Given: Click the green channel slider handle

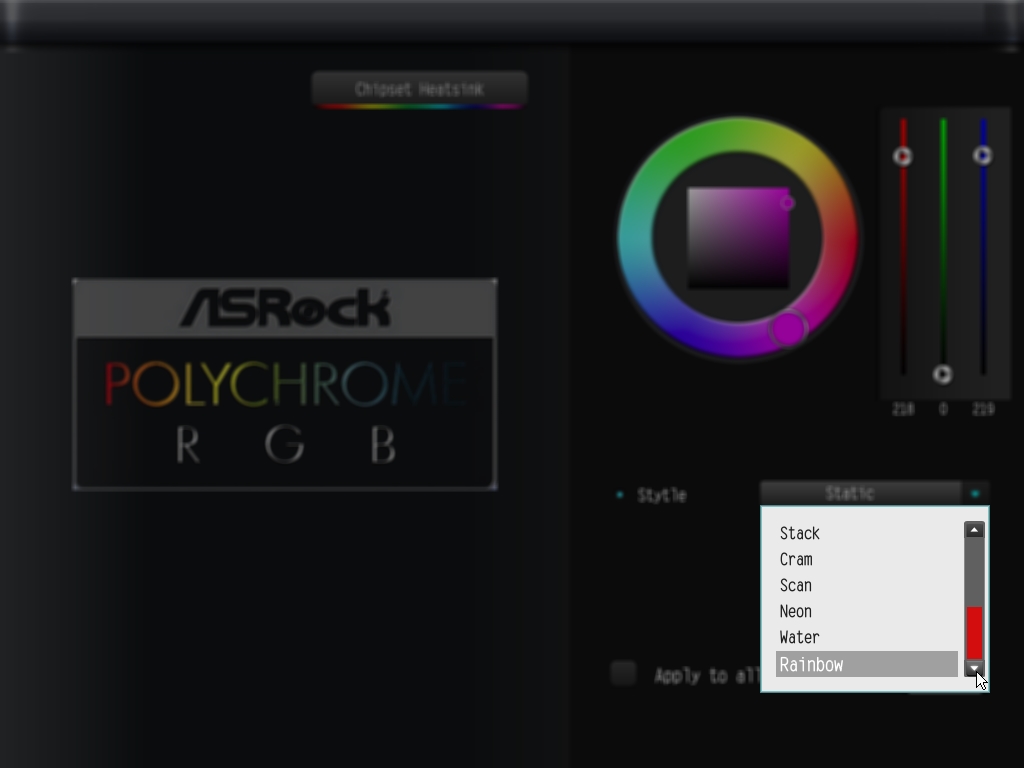Looking at the screenshot, I should click(942, 374).
